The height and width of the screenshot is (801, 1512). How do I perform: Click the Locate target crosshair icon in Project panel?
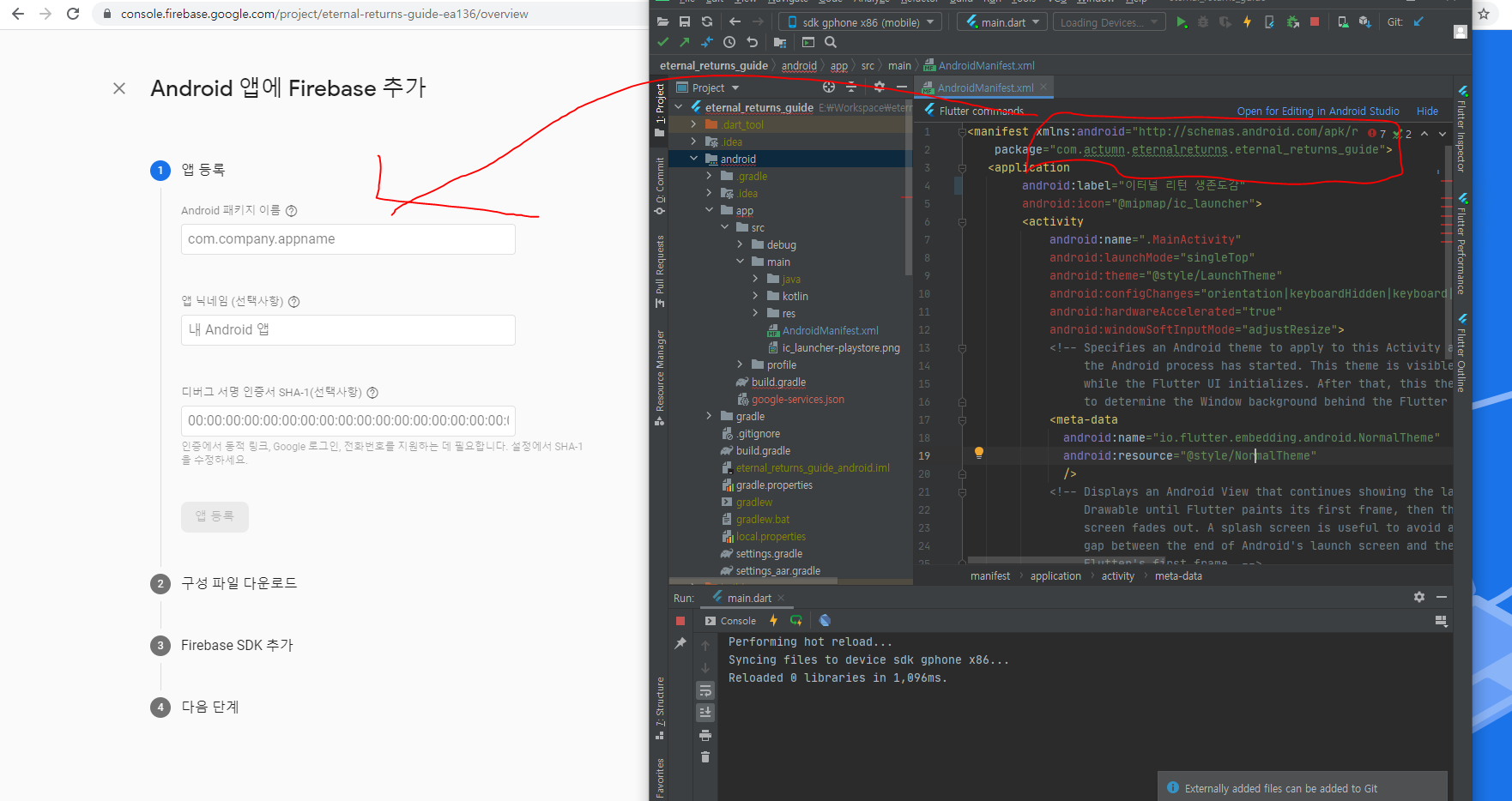pyautogui.click(x=829, y=87)
